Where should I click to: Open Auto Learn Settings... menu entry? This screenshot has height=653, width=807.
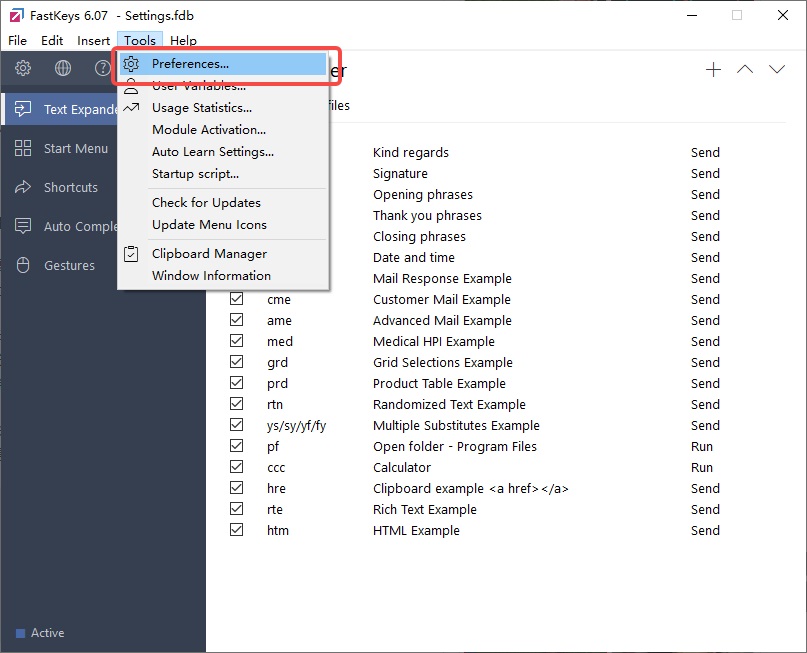point(223,152)
